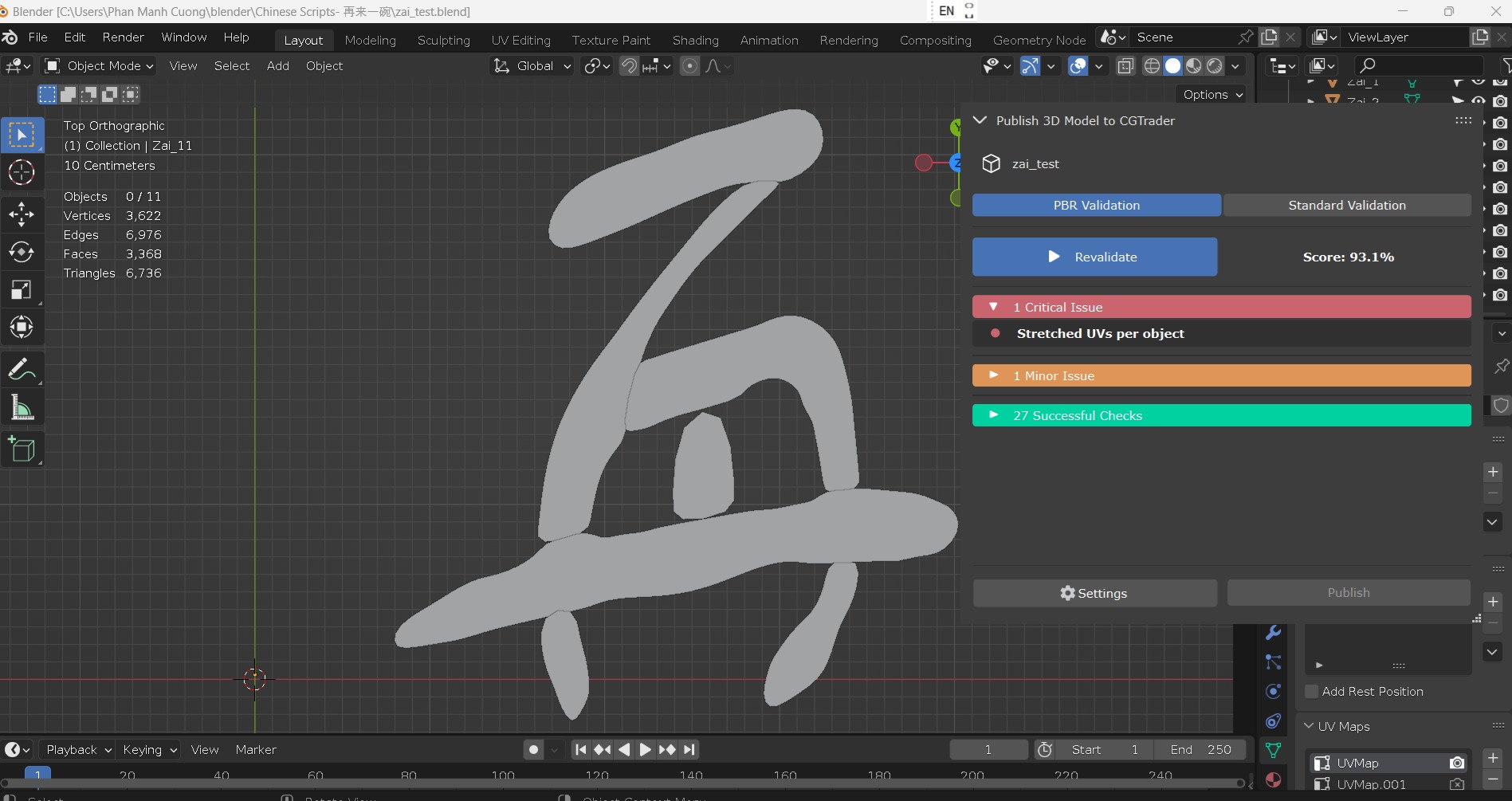Image resolution: width=1512 pixels, height=801 pixels.
Task: Switch to solid viewport shading
Action: (1172, 66)
